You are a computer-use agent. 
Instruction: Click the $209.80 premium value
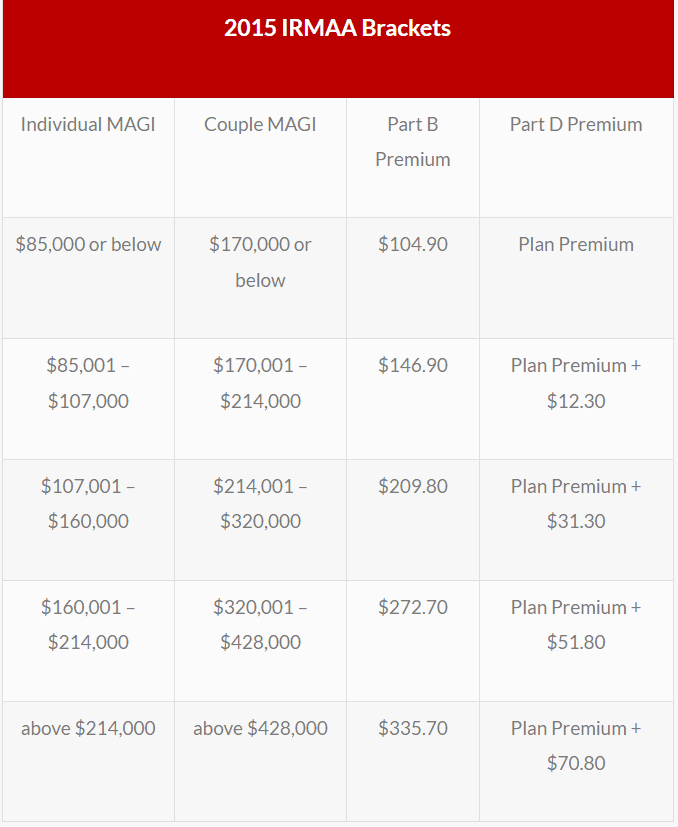tap(413, 487)
